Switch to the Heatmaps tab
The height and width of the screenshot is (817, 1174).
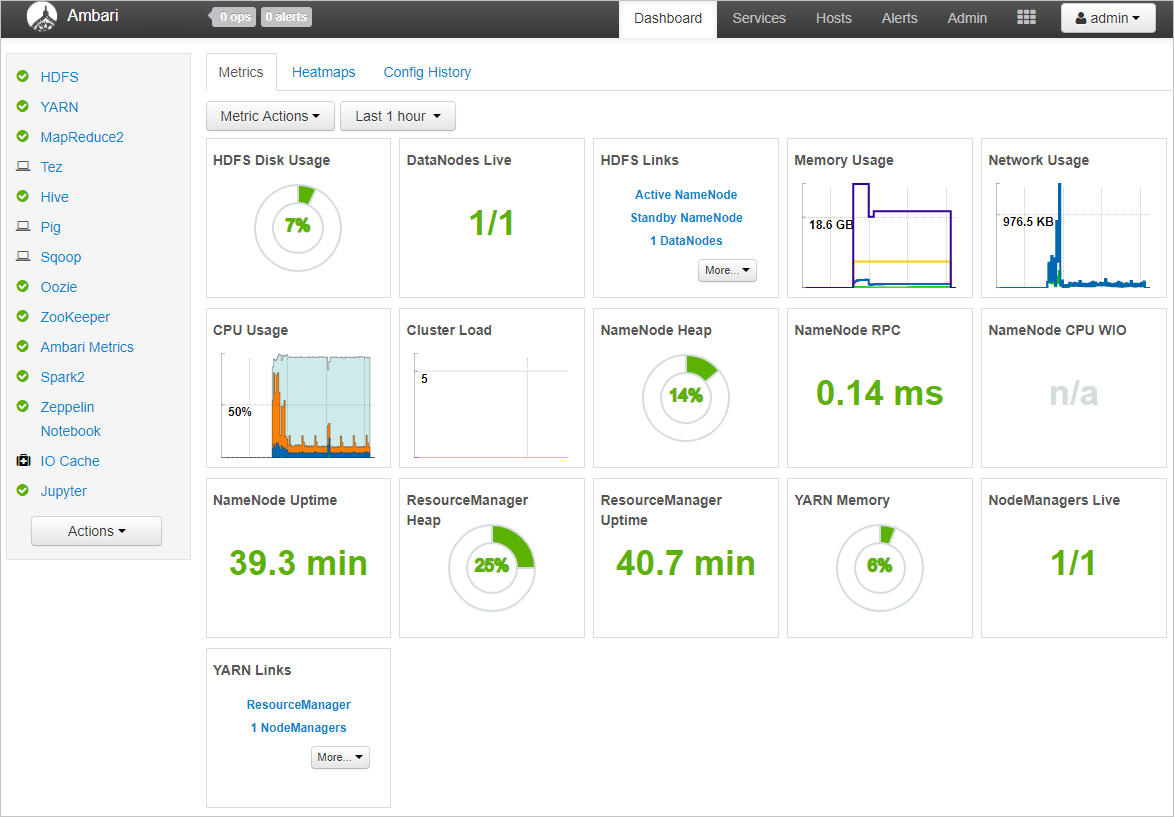pos(324,72)
